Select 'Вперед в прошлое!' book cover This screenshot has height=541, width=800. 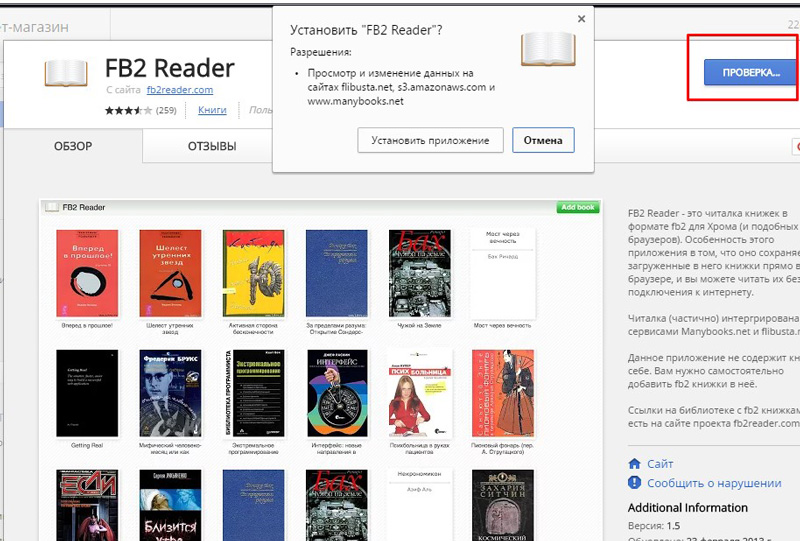[x=87, y=274]
